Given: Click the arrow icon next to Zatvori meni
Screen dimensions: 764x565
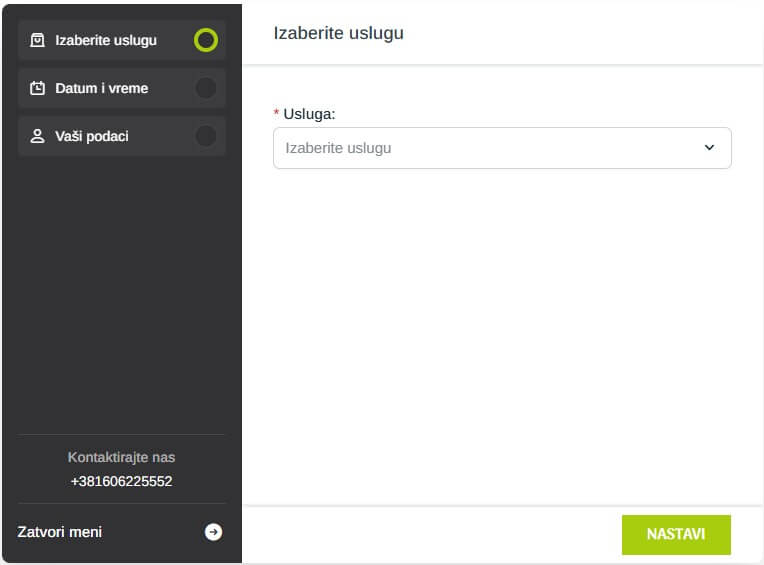Looking at the screenshot, I should 213,532.
